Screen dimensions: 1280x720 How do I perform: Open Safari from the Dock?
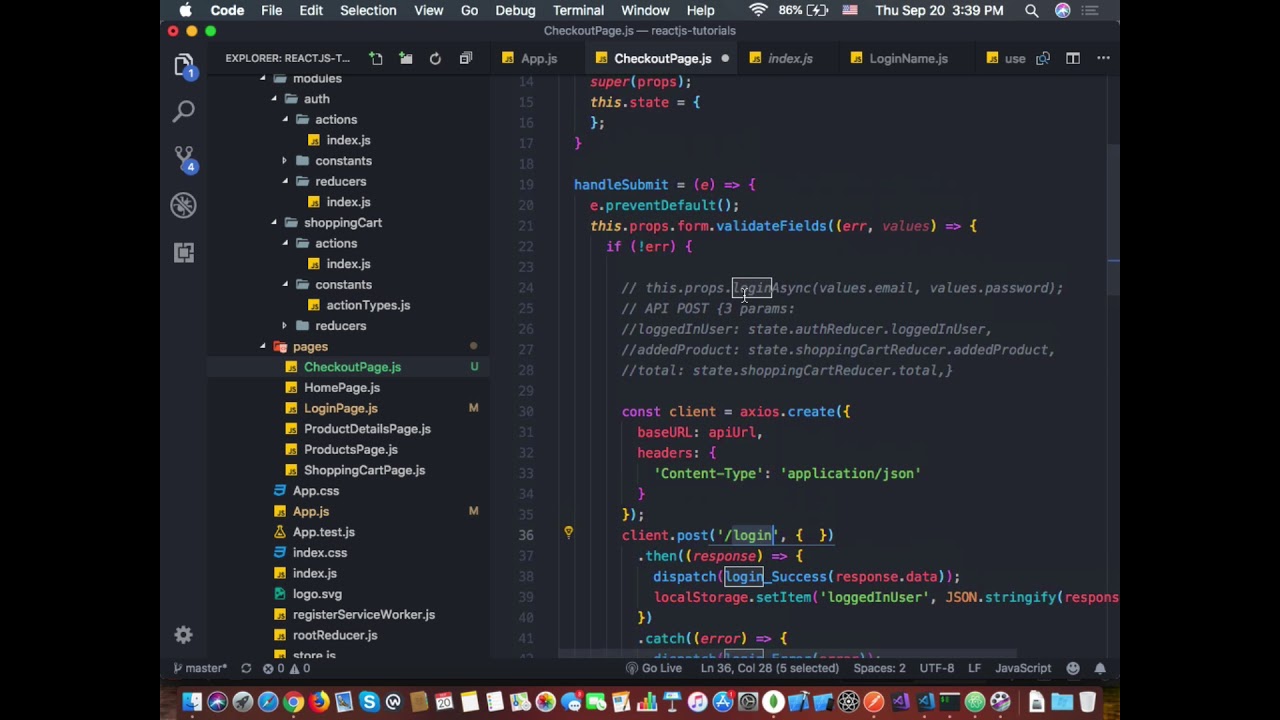point(268,702)
